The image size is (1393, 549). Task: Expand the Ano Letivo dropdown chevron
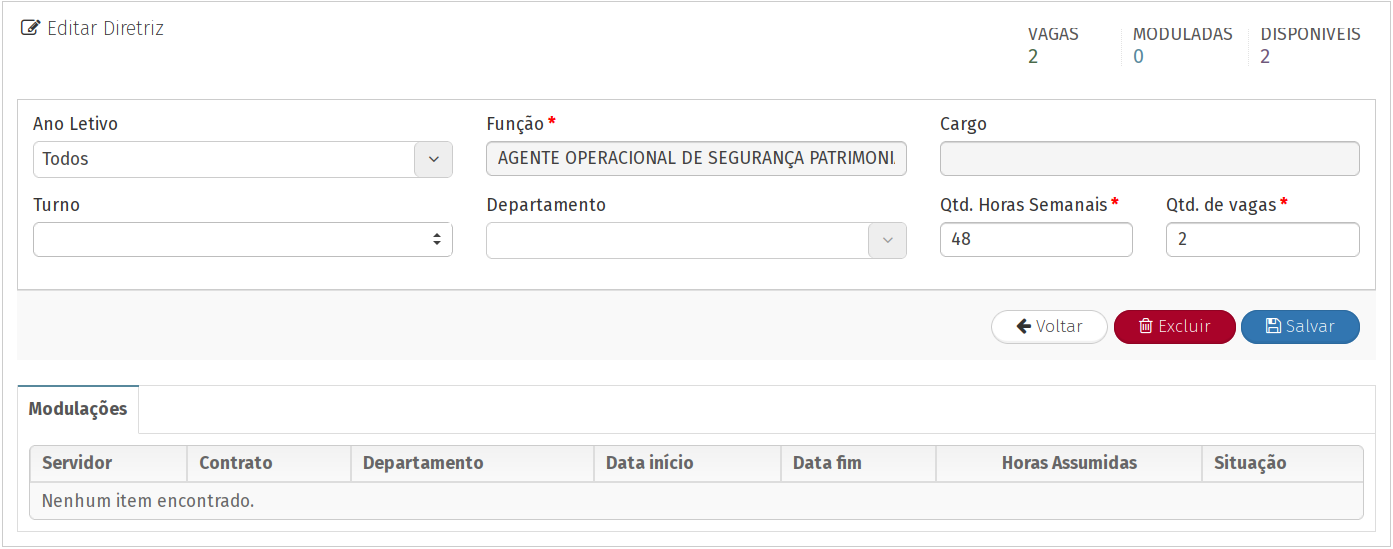tap(433, 159)
